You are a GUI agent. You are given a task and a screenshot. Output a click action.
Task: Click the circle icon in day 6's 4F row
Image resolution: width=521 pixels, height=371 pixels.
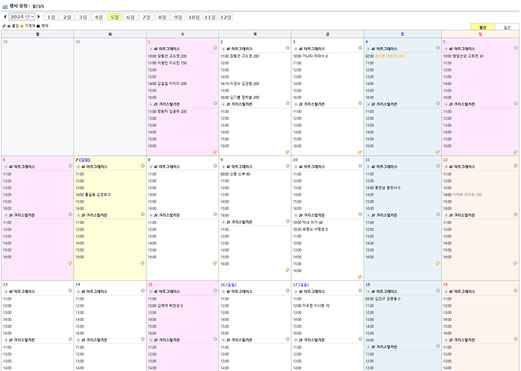pos(70,166)
